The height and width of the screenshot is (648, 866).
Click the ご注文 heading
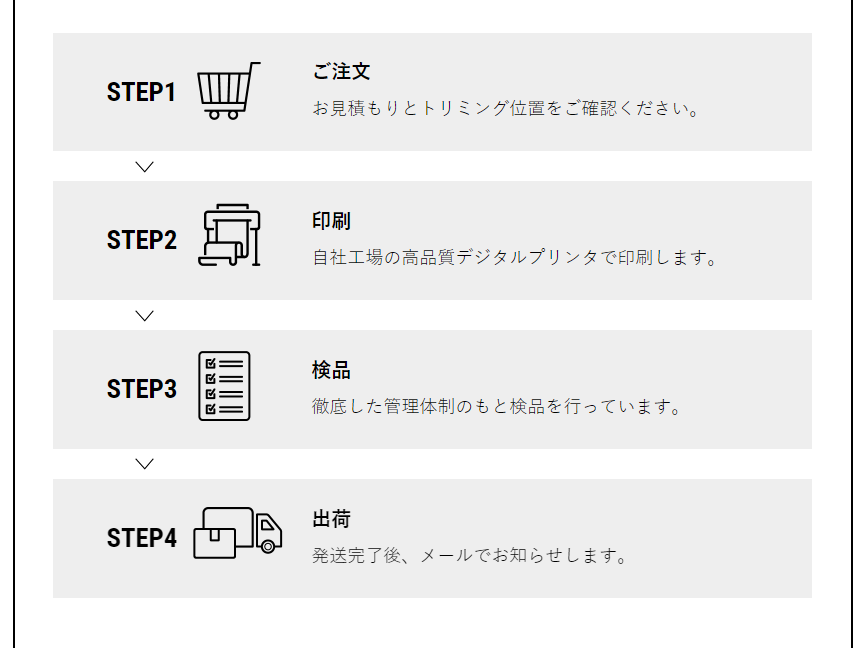point(341,72)
